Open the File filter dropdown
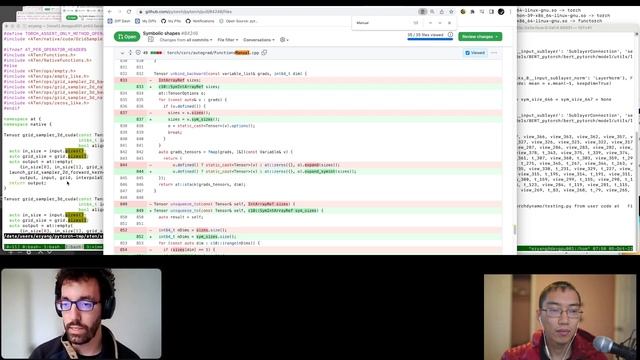640x360 pixels. 228,40
